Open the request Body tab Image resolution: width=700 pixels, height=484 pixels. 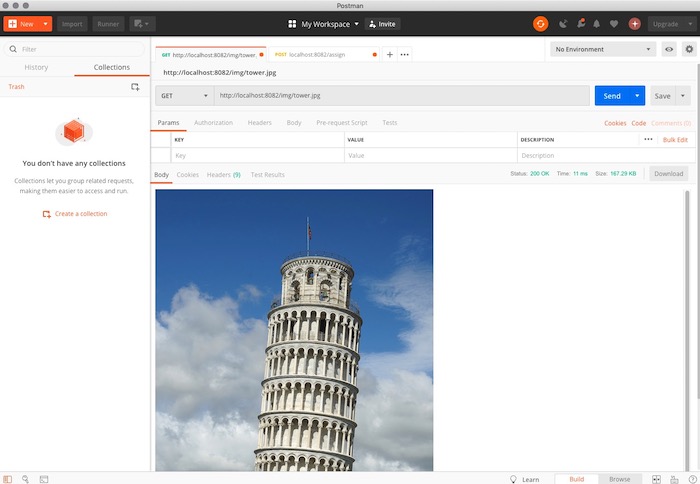tap(294, 122)
